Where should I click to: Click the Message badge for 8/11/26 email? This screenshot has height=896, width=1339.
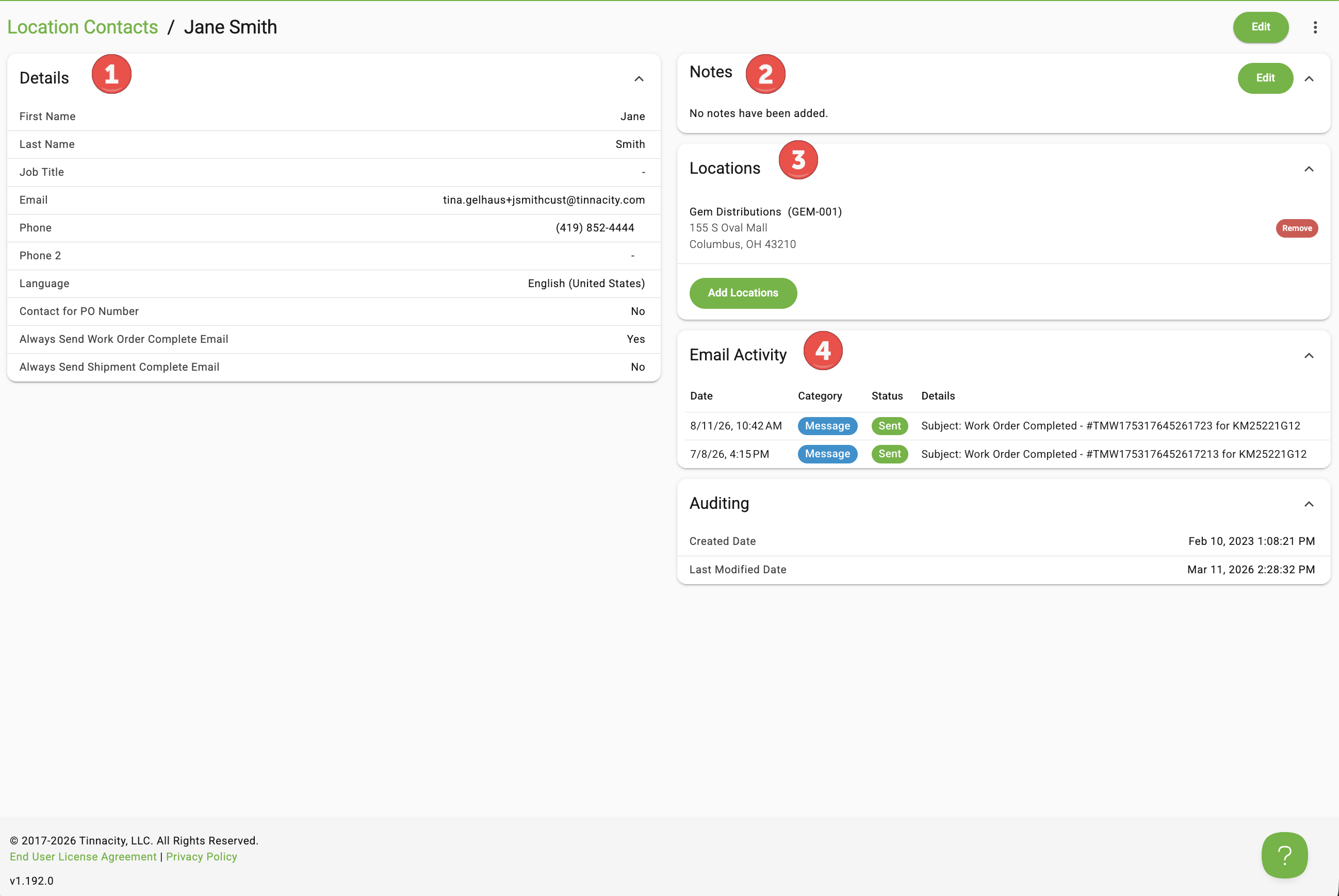(827, 426)
